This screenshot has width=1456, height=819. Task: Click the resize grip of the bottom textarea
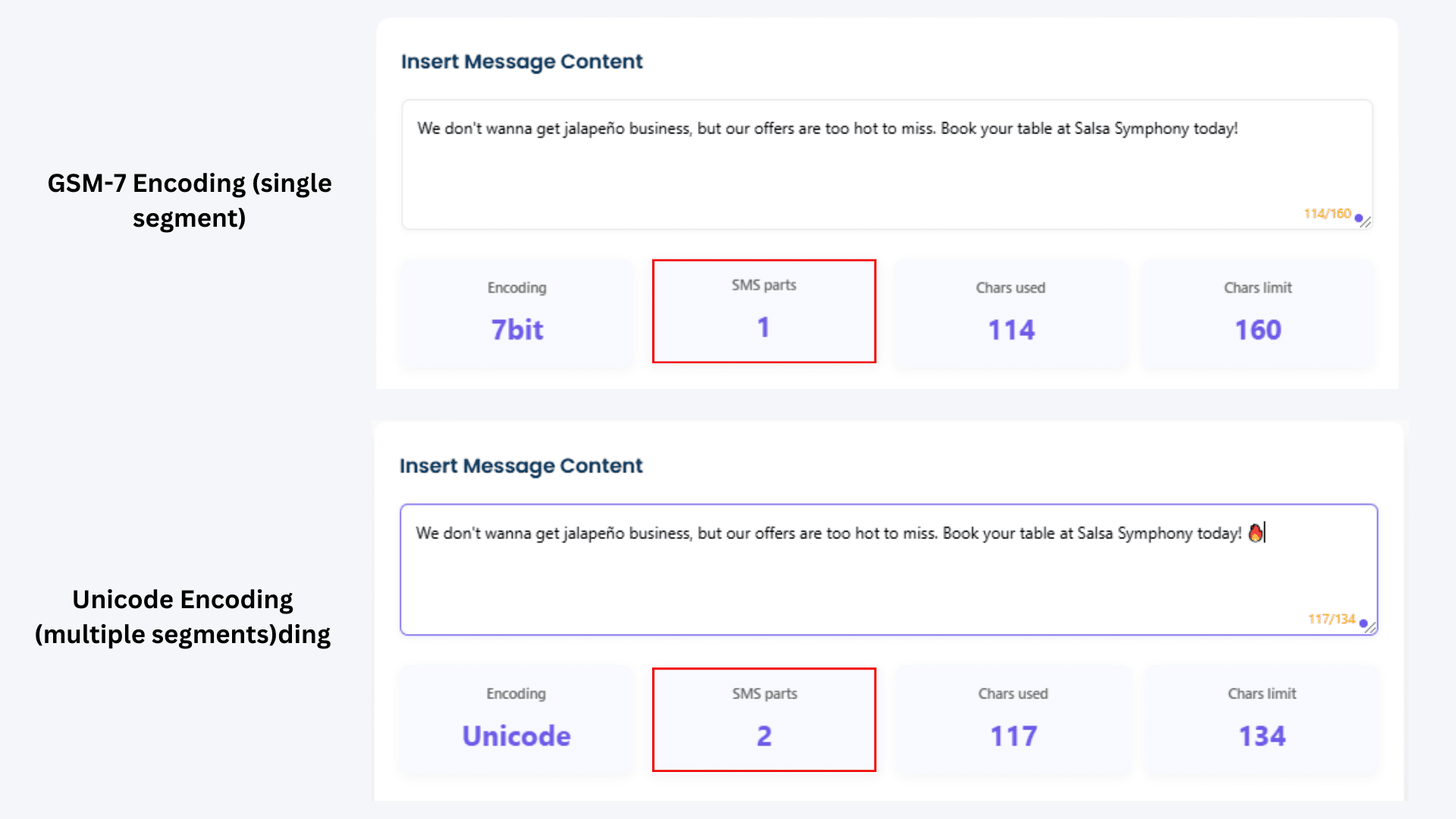(1370, 628)
